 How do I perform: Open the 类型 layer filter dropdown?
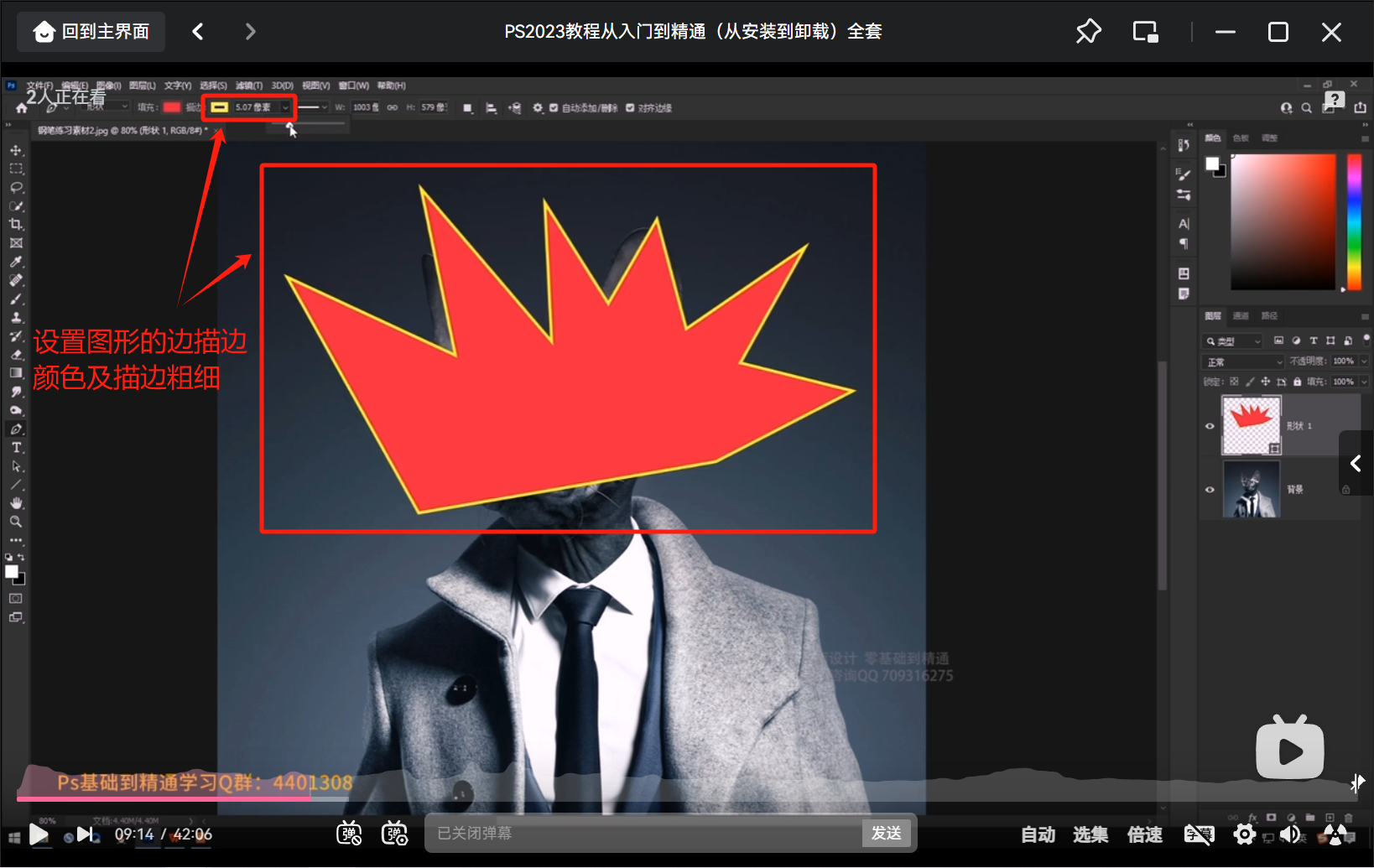pyautogui.click(x=1233, y=341)
